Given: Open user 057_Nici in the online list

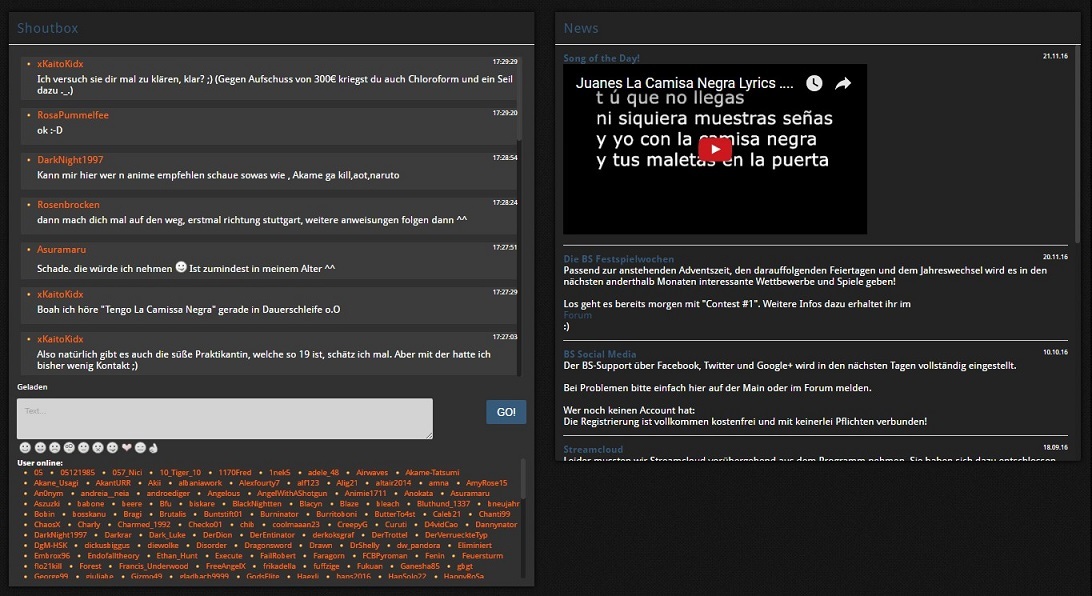Looking at the screenshot, I should pyautogui.click(x=127, y=472).
